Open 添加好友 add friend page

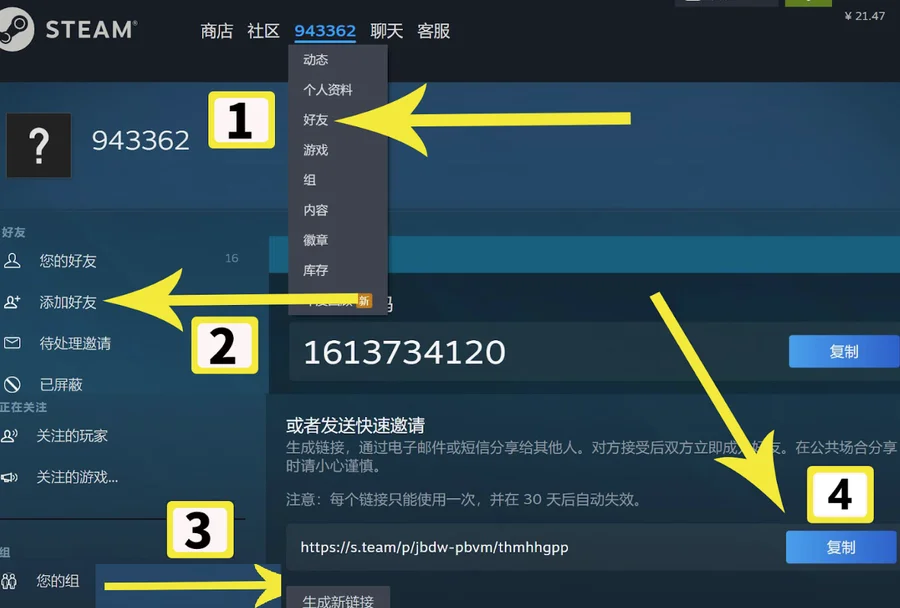pos(68,302)
